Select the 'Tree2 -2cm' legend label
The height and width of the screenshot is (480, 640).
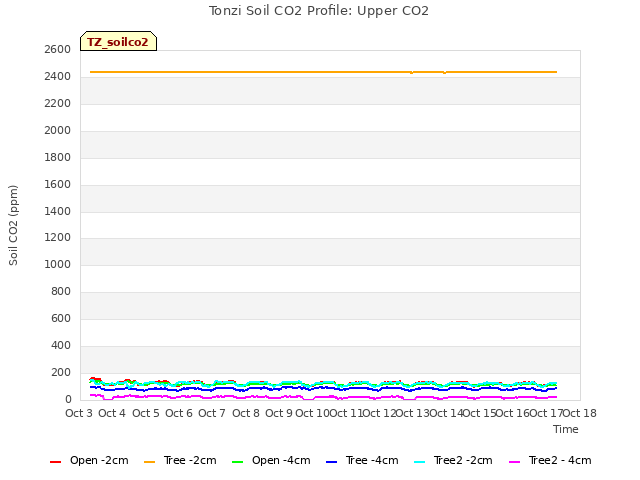pos(463,460)
